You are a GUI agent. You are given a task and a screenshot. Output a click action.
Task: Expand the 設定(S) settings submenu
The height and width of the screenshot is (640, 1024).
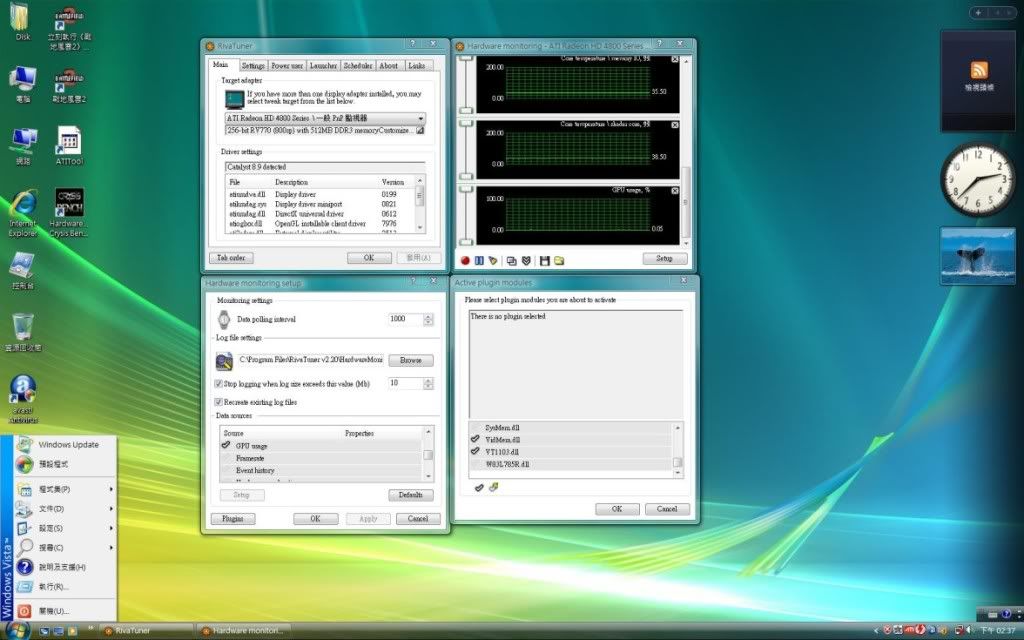[x=65, y=528]
